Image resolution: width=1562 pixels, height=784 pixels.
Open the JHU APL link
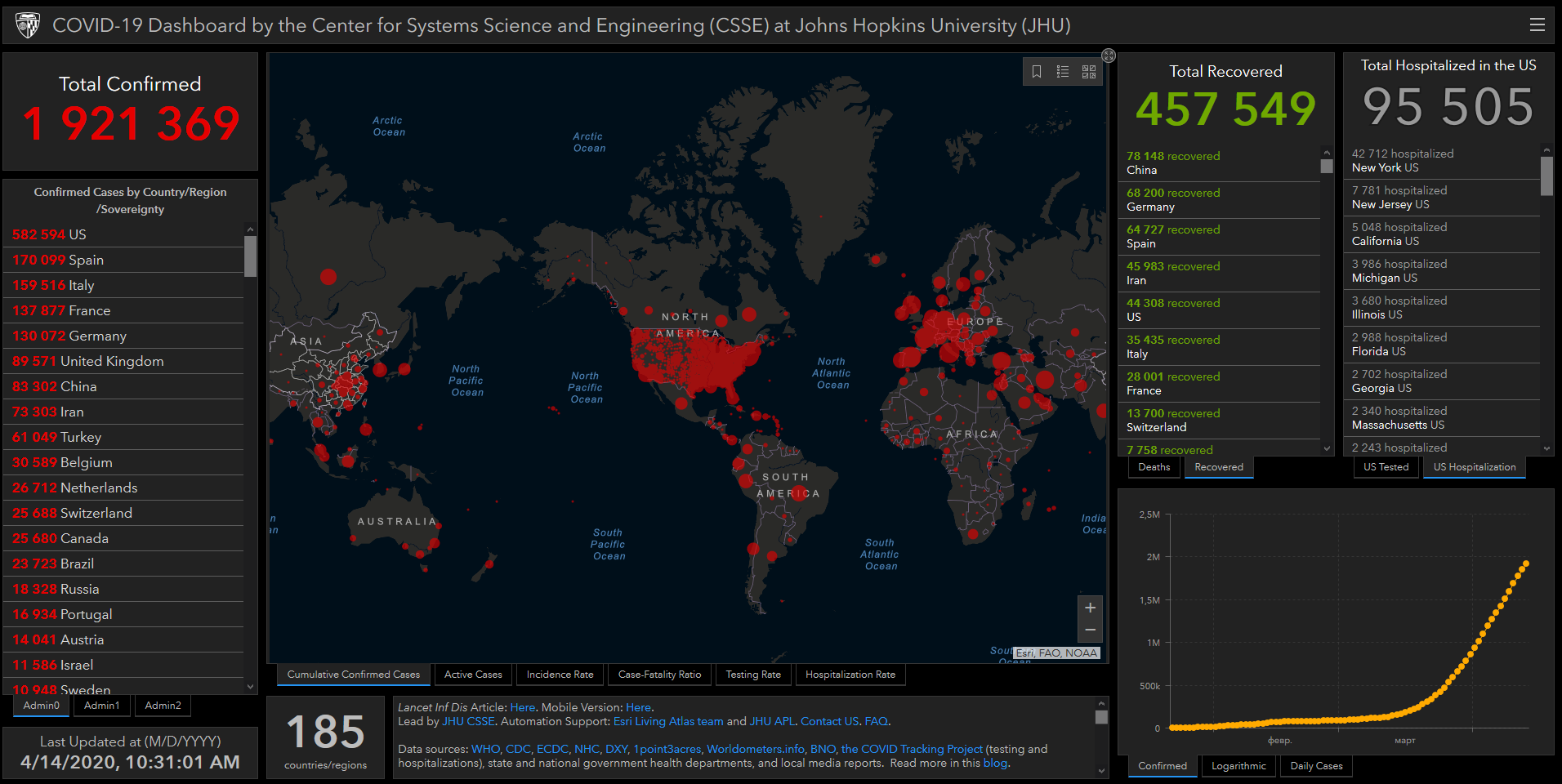tap(772, 722)
